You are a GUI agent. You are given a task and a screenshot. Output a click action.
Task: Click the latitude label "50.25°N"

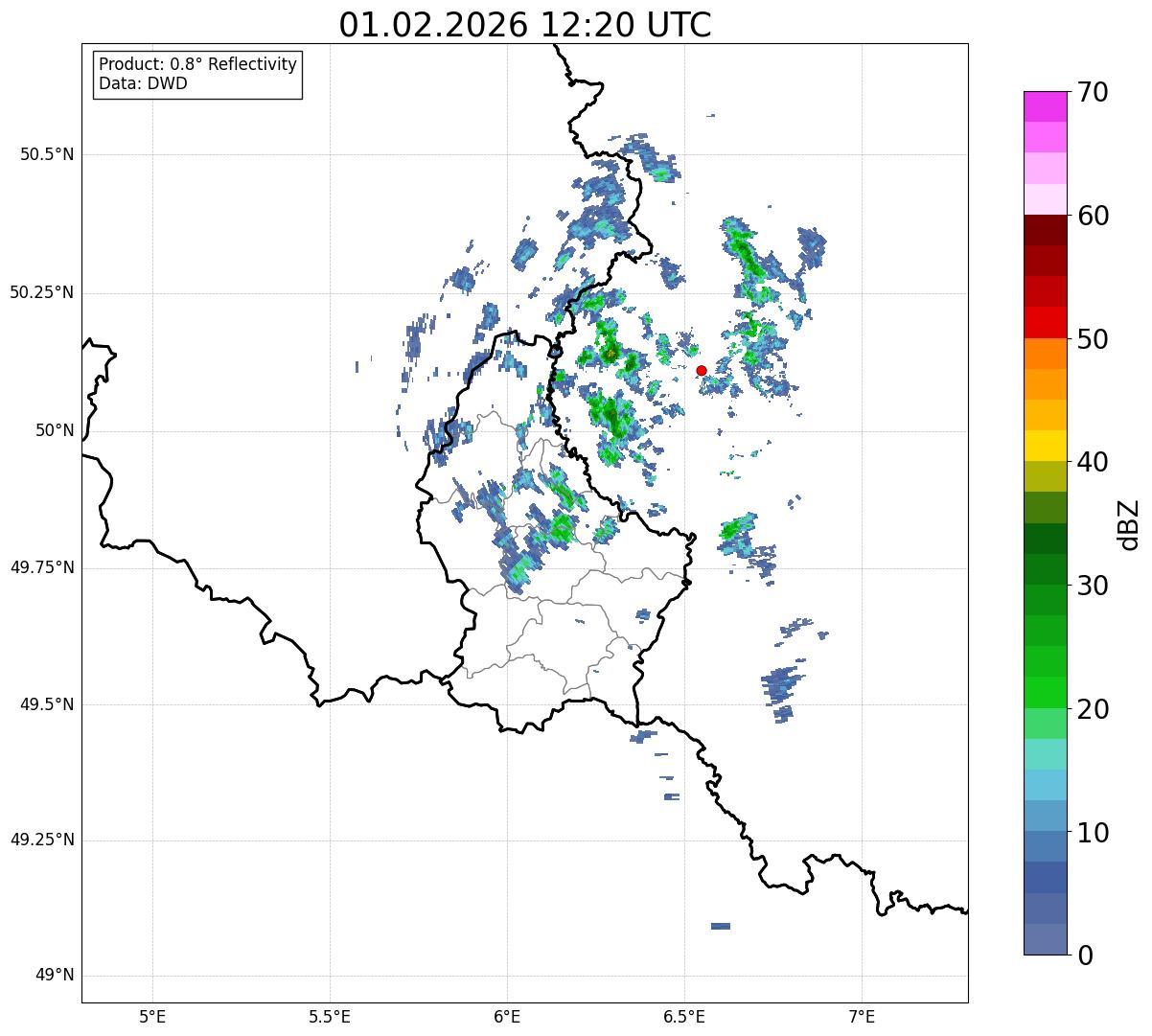click(41, 292)
